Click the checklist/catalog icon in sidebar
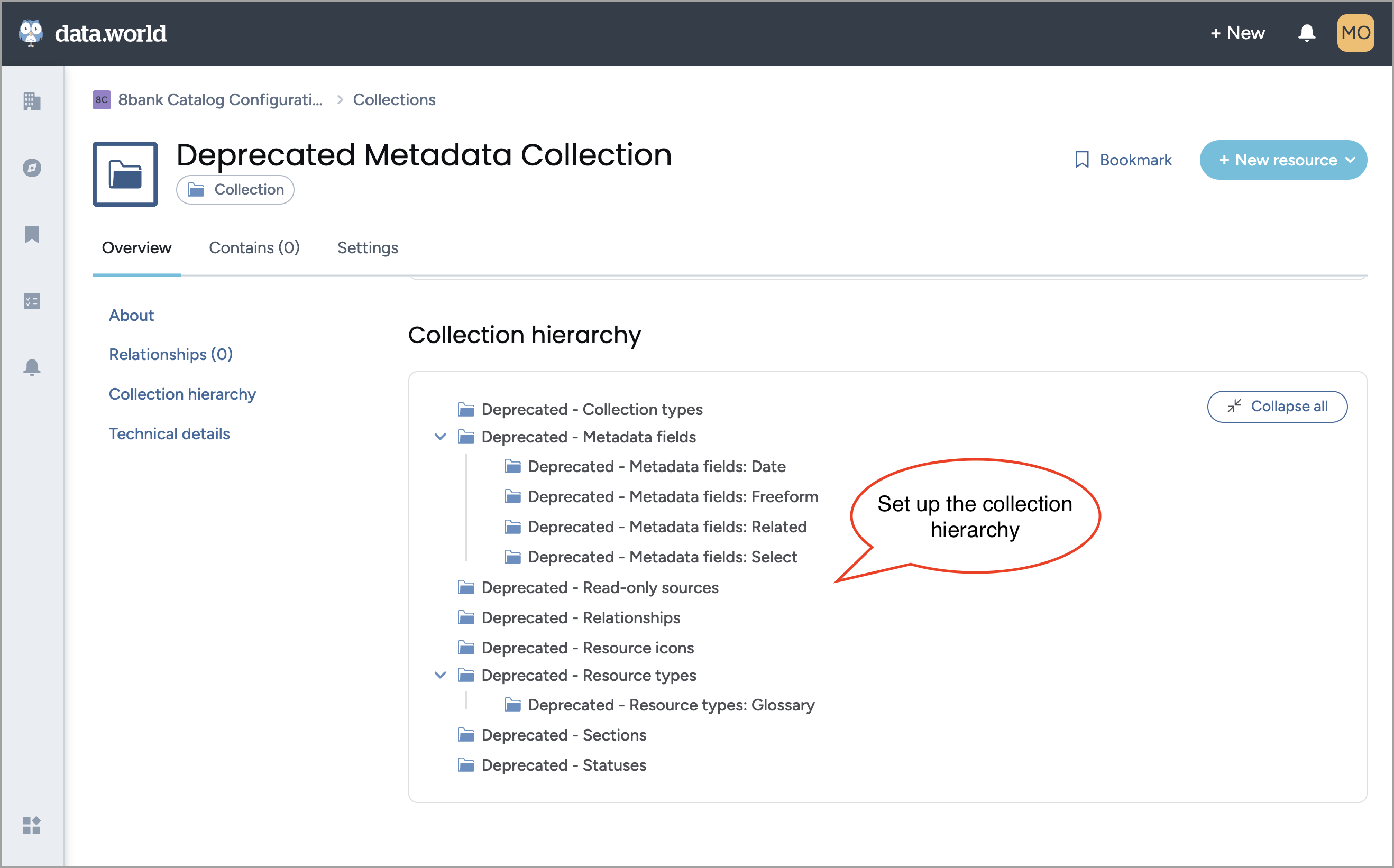Image resolution: width=1394 pixels, height=868 pixels. click(x=31, y=301)
